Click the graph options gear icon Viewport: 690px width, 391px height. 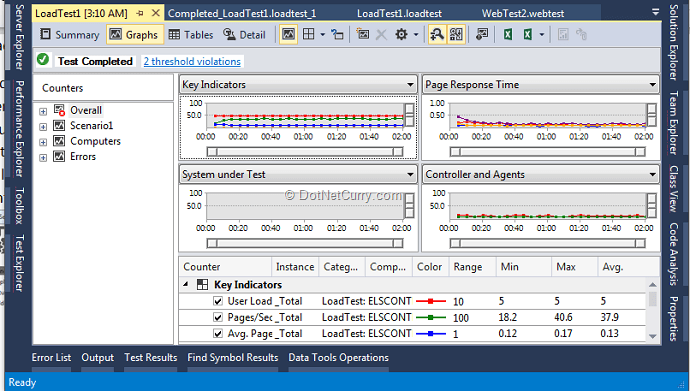(x=401, y=34)
